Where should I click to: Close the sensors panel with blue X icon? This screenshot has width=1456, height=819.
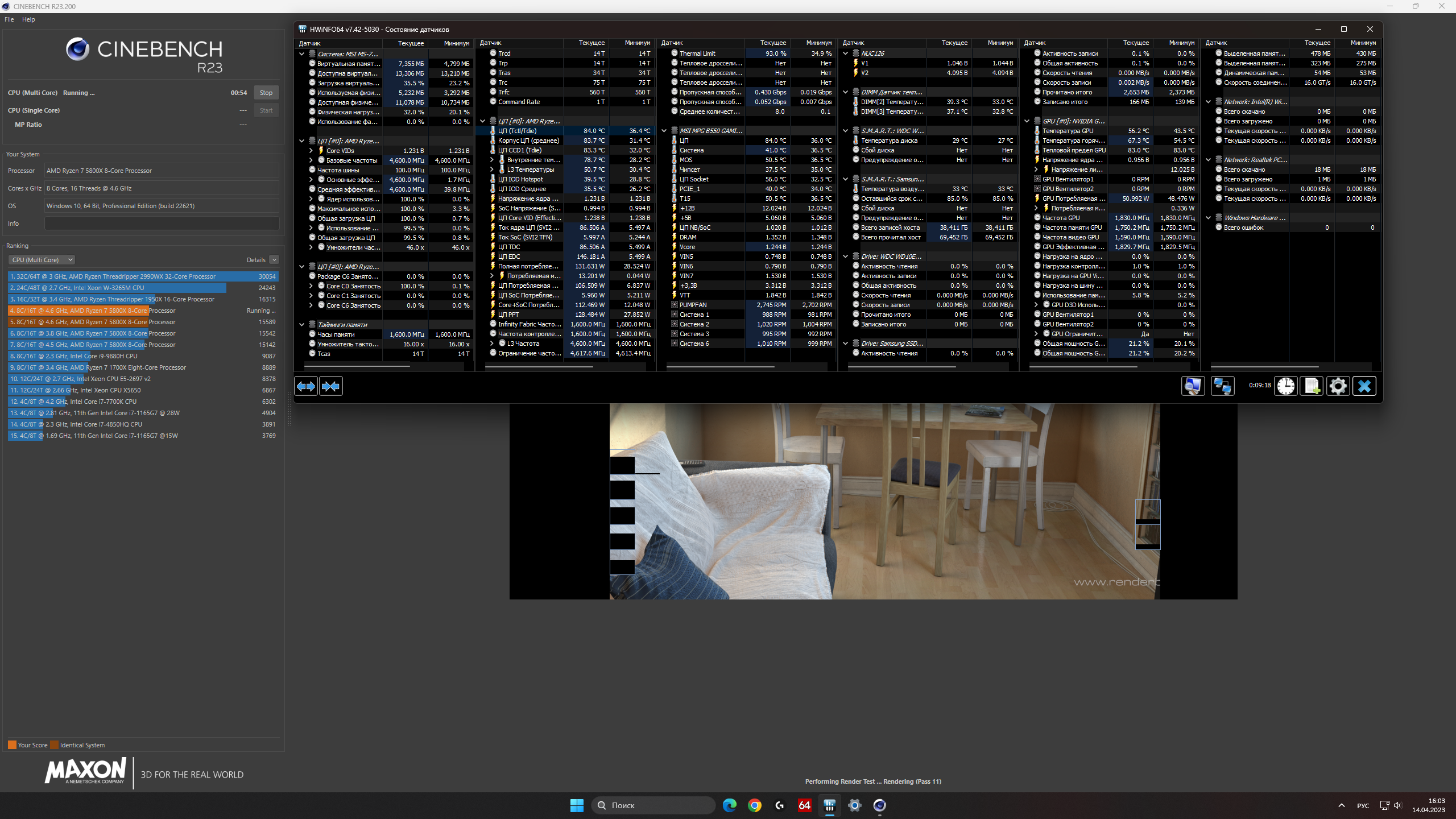click(1364, 386)
